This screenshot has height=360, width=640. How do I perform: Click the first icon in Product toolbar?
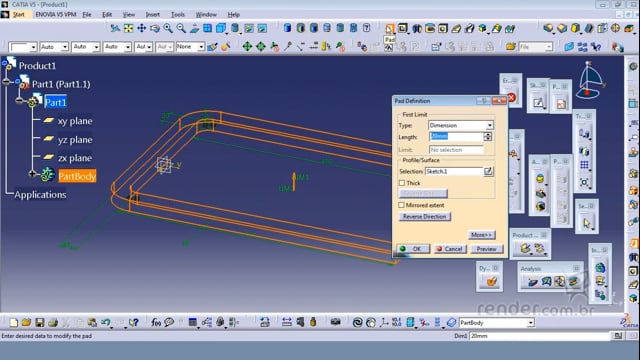[526, 248]
